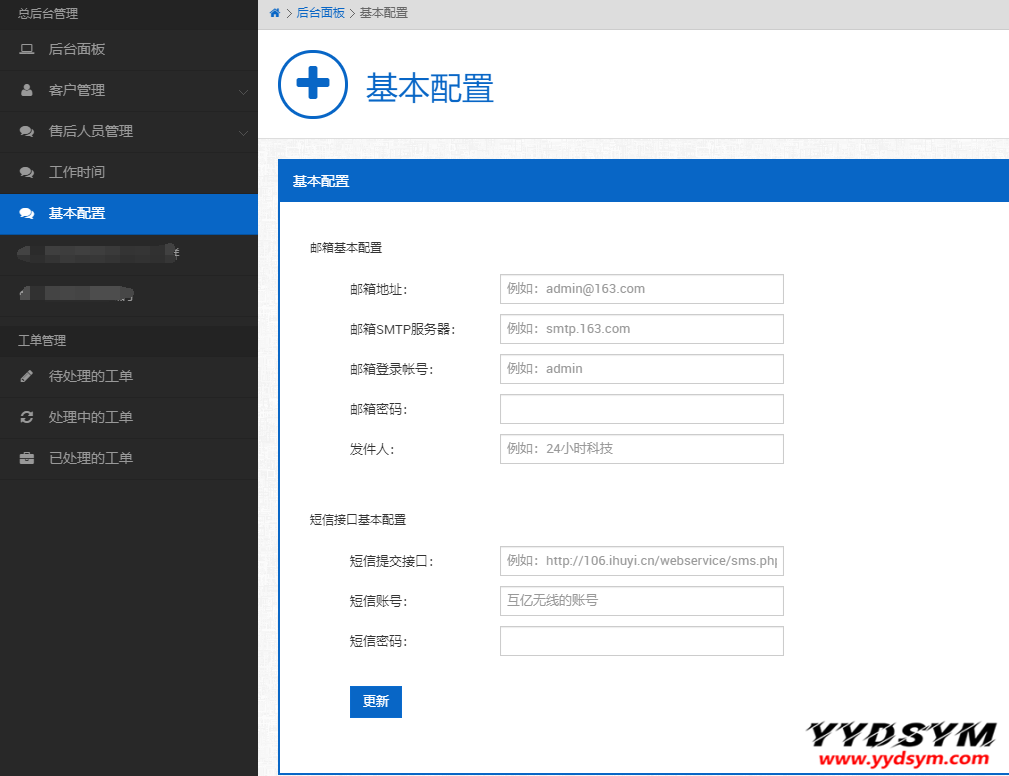
Task: Open the 基本配置 sidebar menu item
Action: tap(77, 213)
